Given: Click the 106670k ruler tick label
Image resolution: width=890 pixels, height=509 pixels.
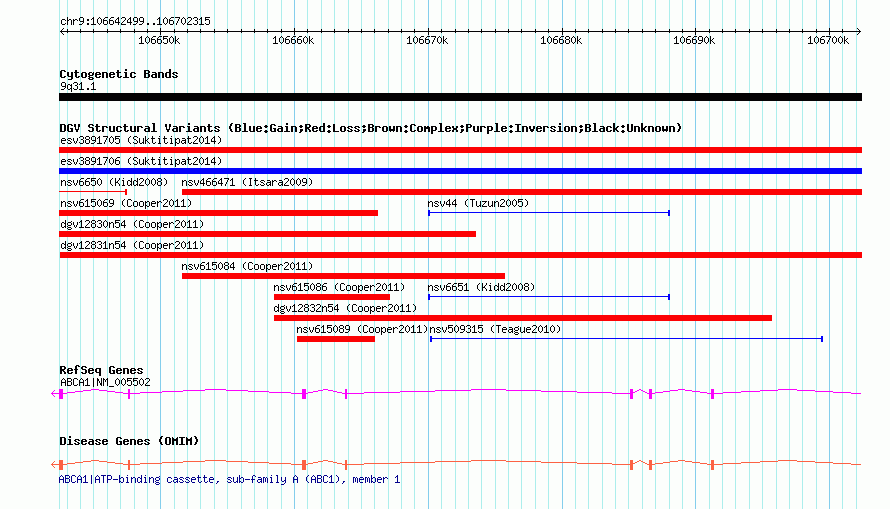Looking at the screenshot, I should click(x=427, y=40).
